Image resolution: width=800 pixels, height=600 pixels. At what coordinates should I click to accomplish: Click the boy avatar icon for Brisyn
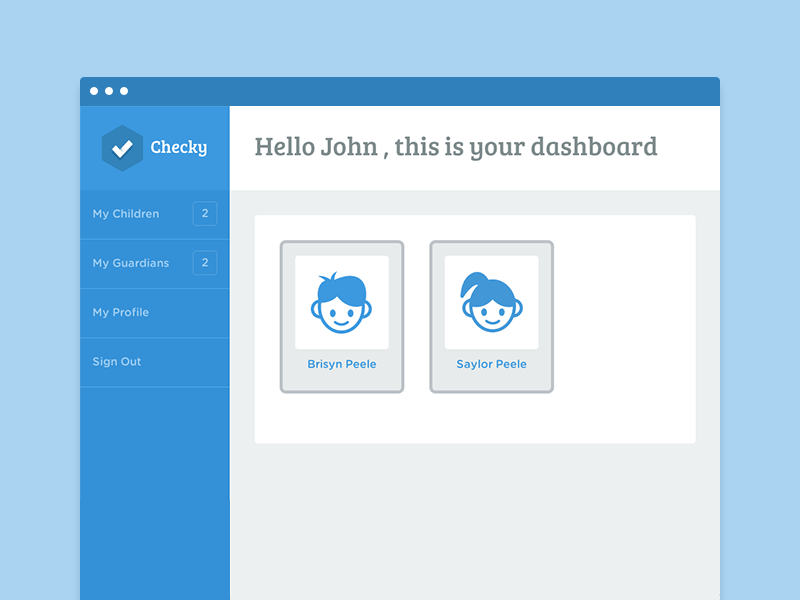(341, 303)
